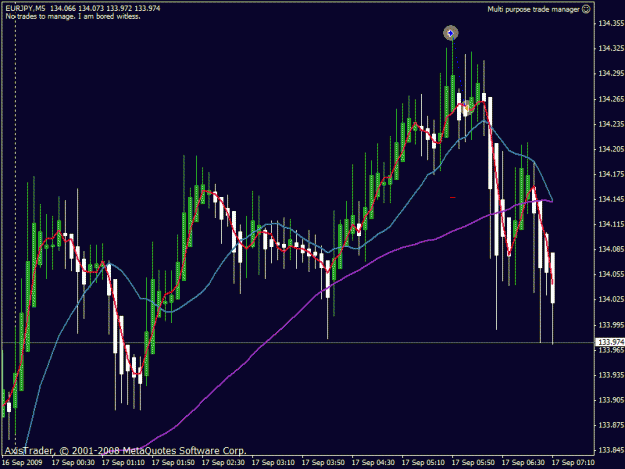Click the '16 Sep 2009' date label
625x469 pixels.
pyautogui.click(x=24, y=463)
